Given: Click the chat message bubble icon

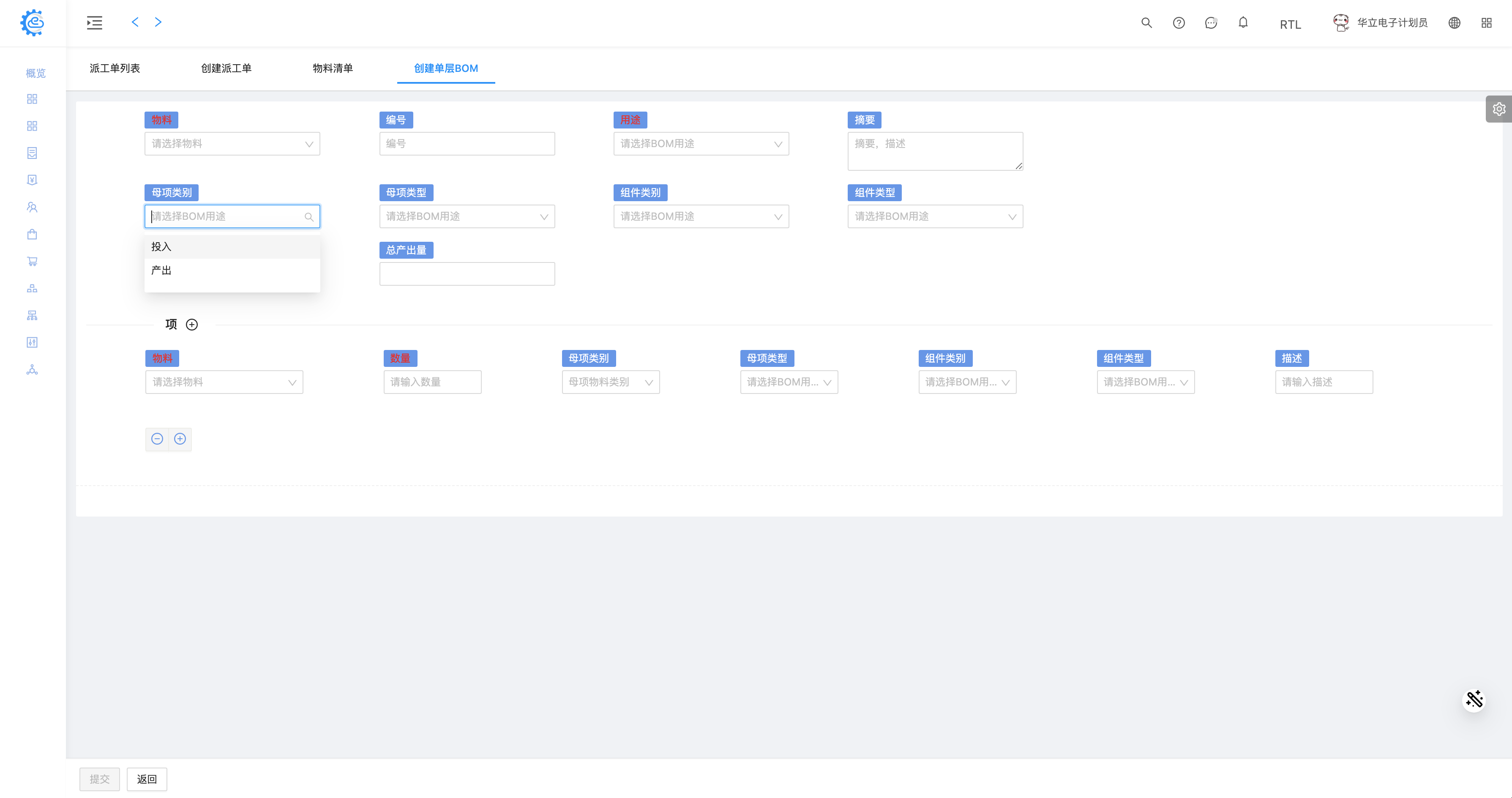Looking at the screenshot, I should (x=1210, y=23).
